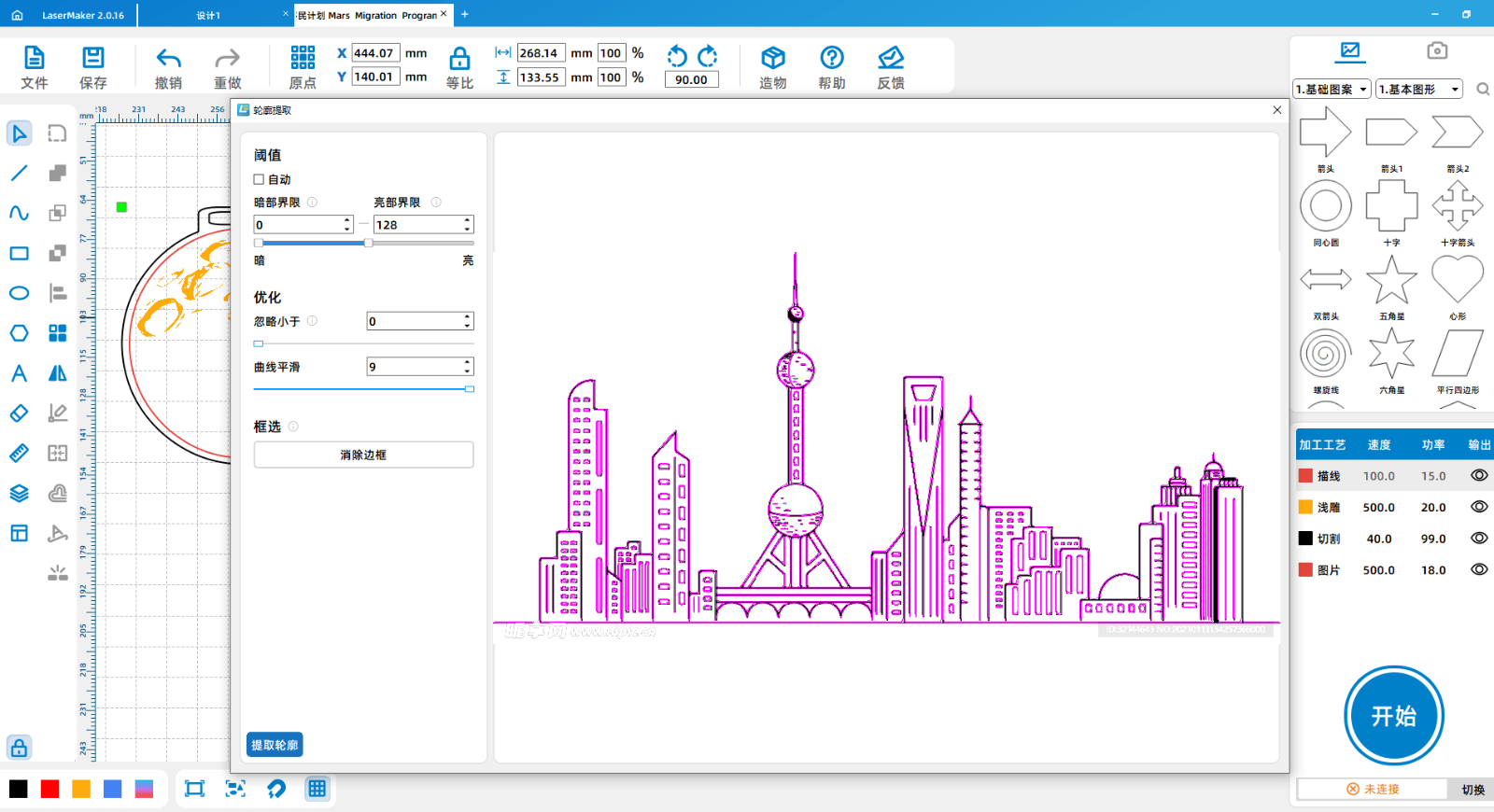
Task: Expand the 1.基础图案 dropdown
Action: pyautogui.click(x=1332, y=90)
